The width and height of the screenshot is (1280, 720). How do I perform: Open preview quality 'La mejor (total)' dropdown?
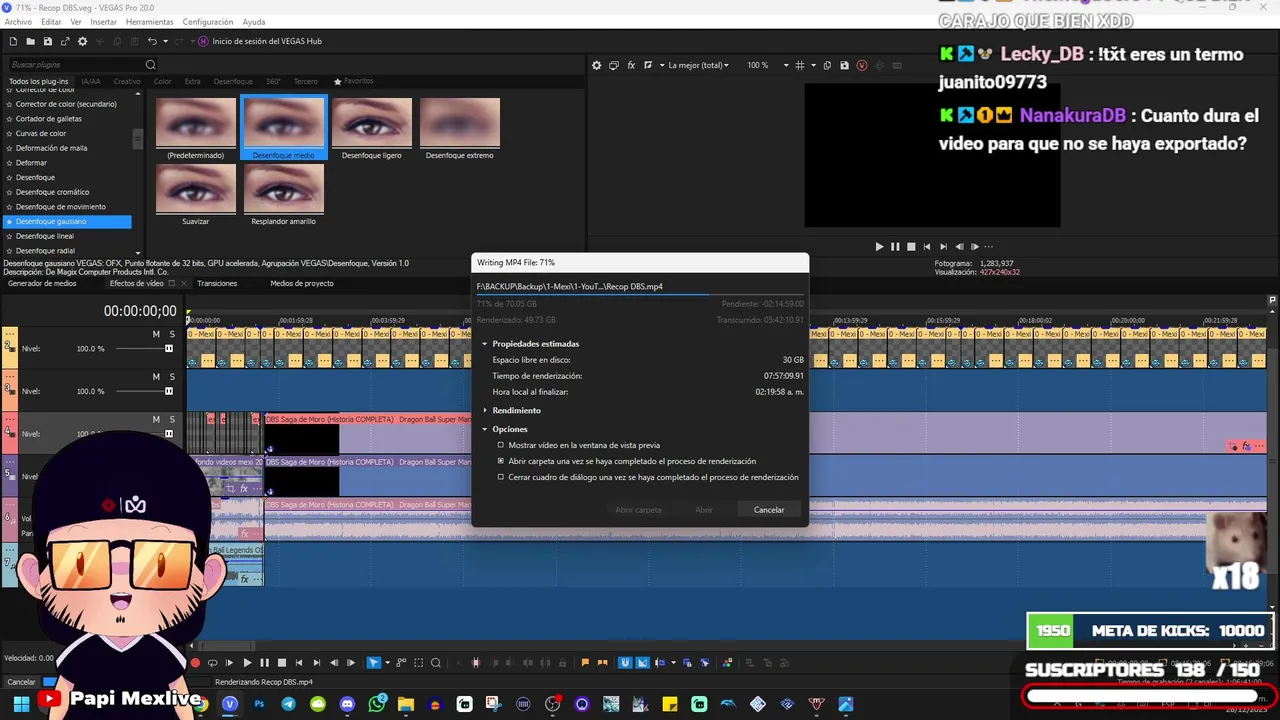697,65
